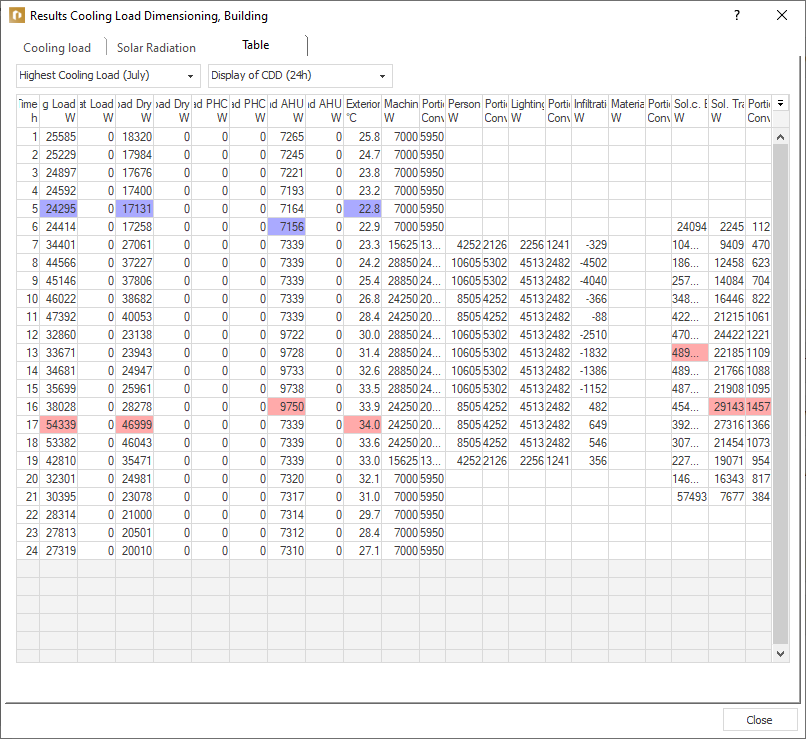806x739 pixels.
Task: Select the highlighted cell 9750
Action: (286, 407)
